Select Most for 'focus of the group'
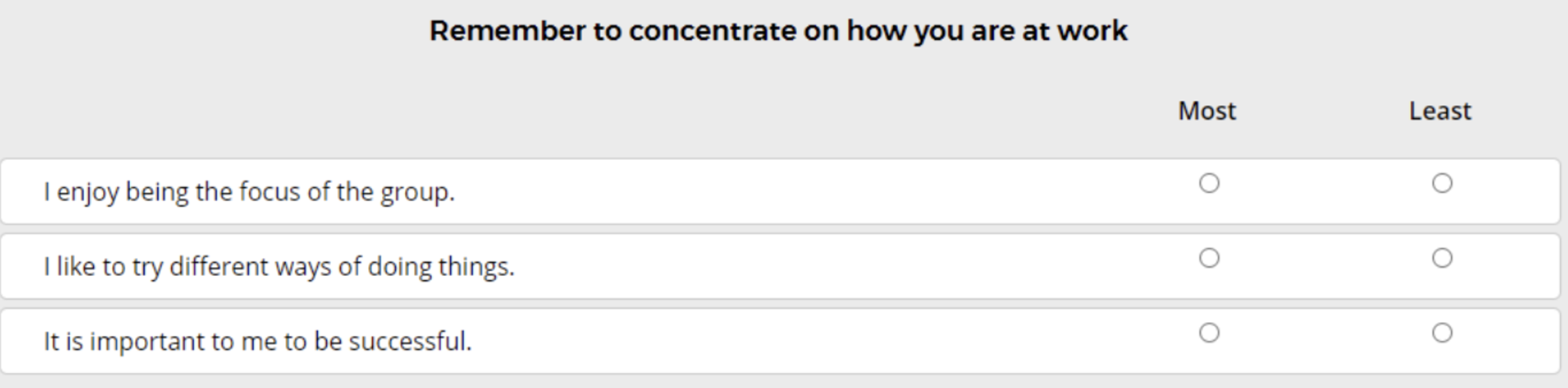The image size is (1568, 388). tap(1208, 184)
